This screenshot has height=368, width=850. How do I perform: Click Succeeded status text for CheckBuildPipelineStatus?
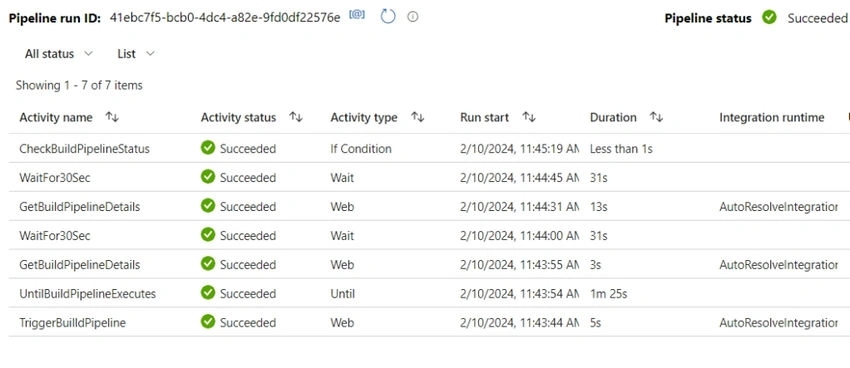(x=248, y=149)
